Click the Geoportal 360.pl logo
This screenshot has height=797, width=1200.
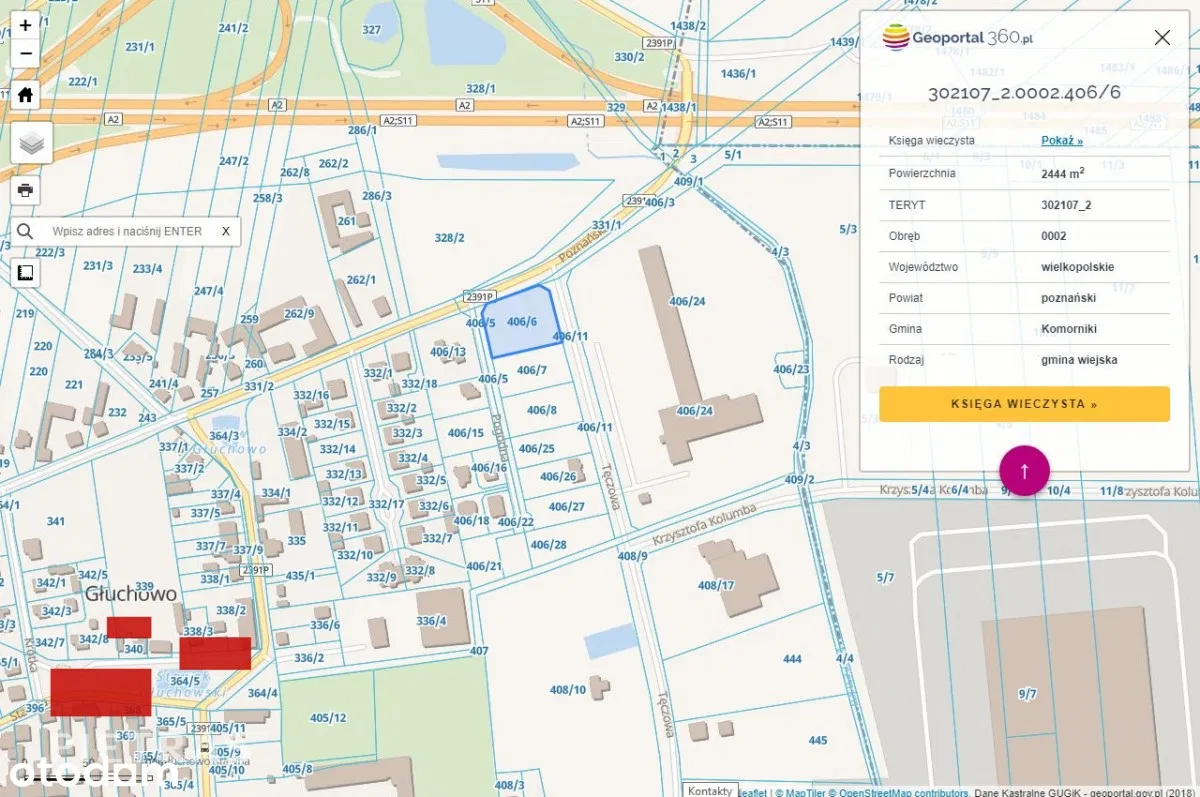[958, 38]
